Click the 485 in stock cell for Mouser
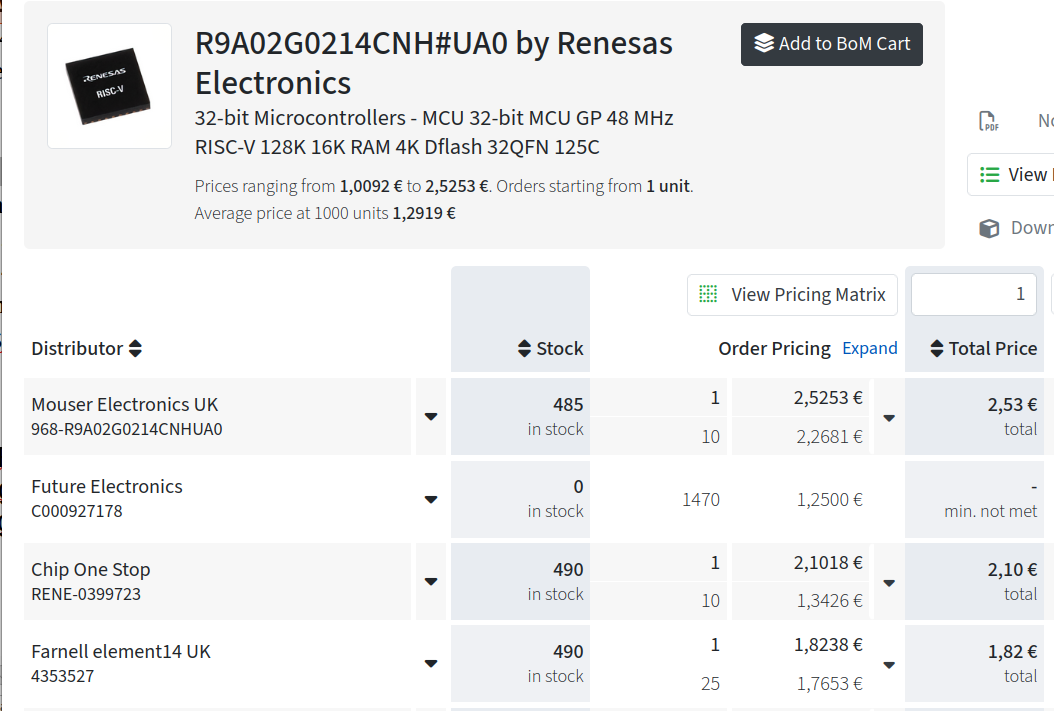Image resolution: width=1054 pixels, height=711 pixels. pyautogui.click(x=520, y=417)
